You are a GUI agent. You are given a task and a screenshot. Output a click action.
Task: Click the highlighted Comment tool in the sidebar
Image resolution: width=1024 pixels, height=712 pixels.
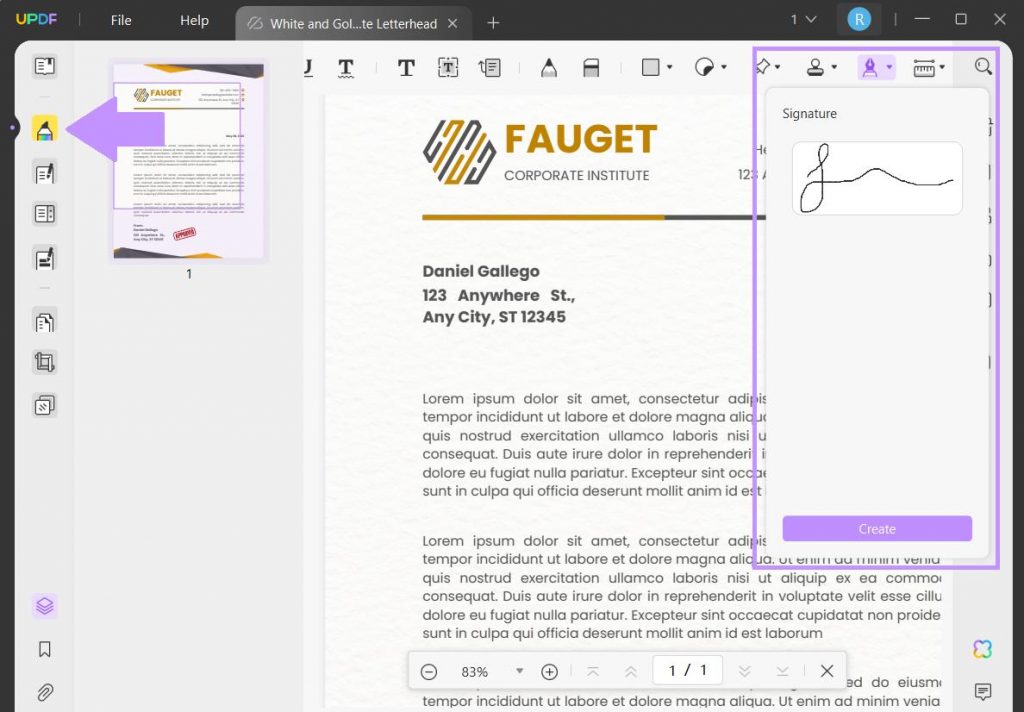coord(44,127)
